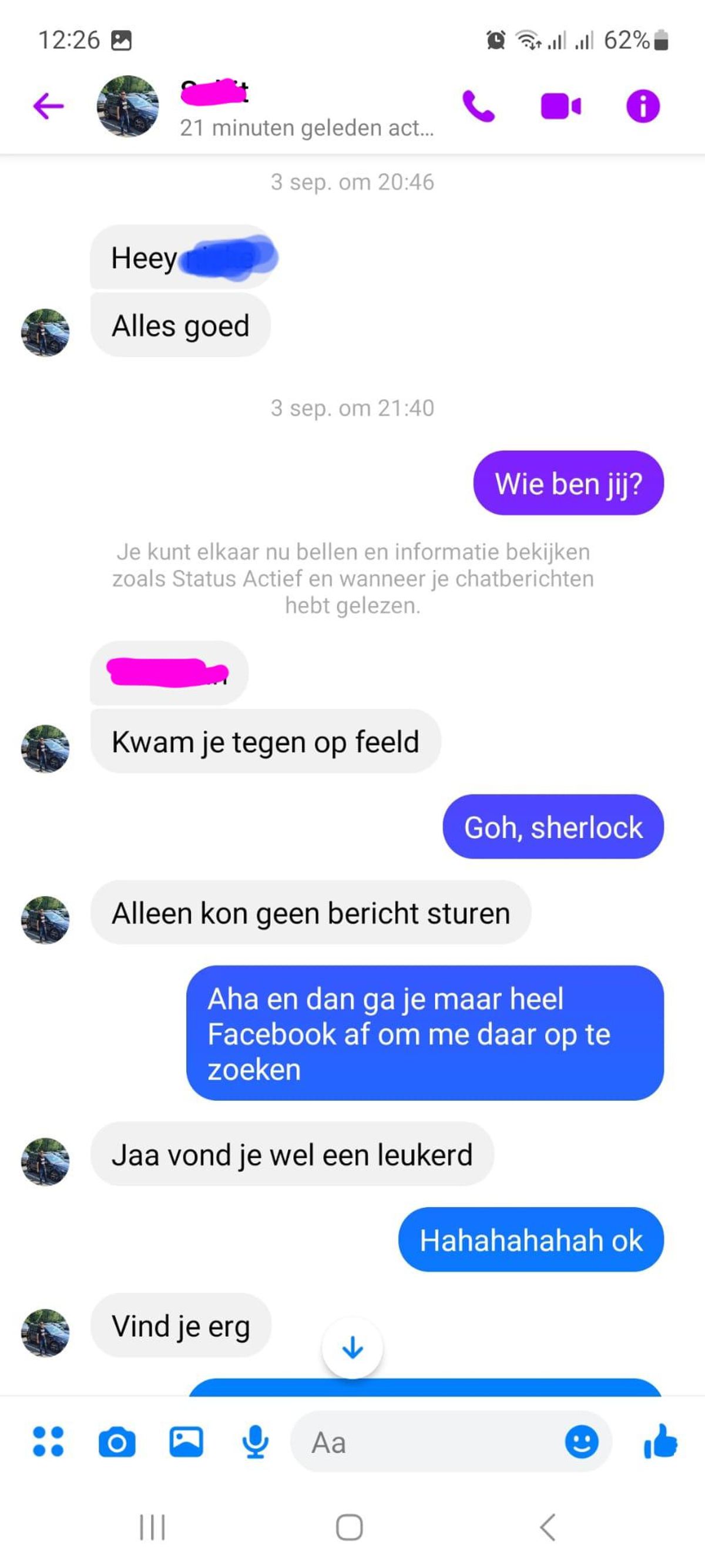Open Android recent apps button
This screenshot has height=1568, width=705.
click(152, 1527)
